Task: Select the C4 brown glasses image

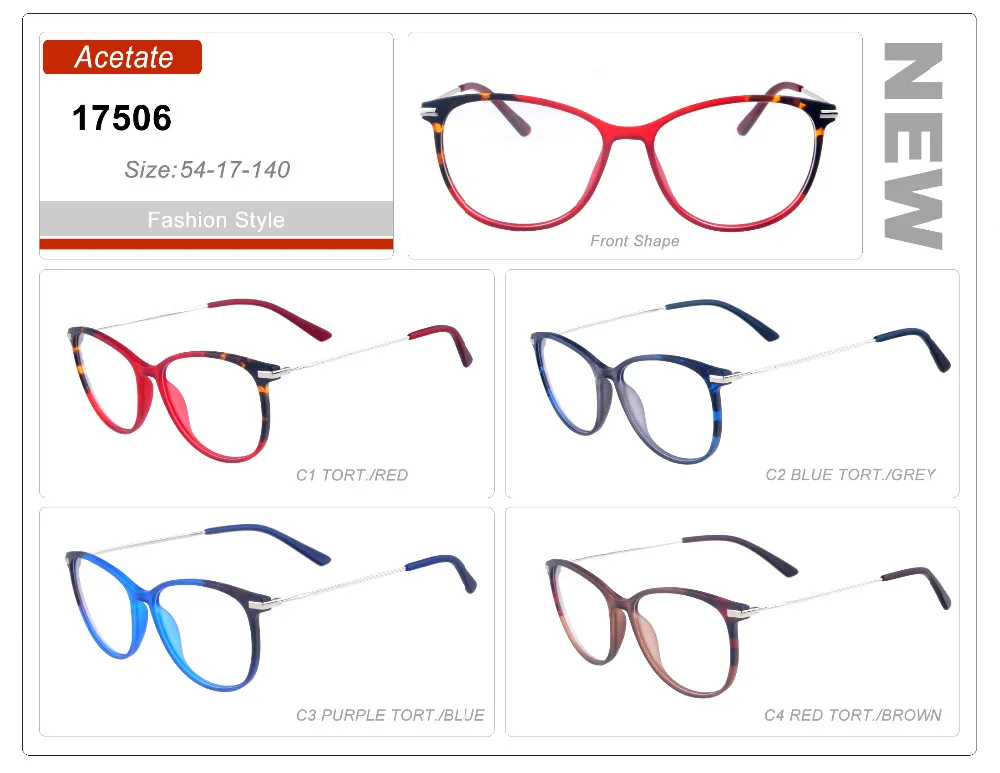Action: (x=749, y=616)
